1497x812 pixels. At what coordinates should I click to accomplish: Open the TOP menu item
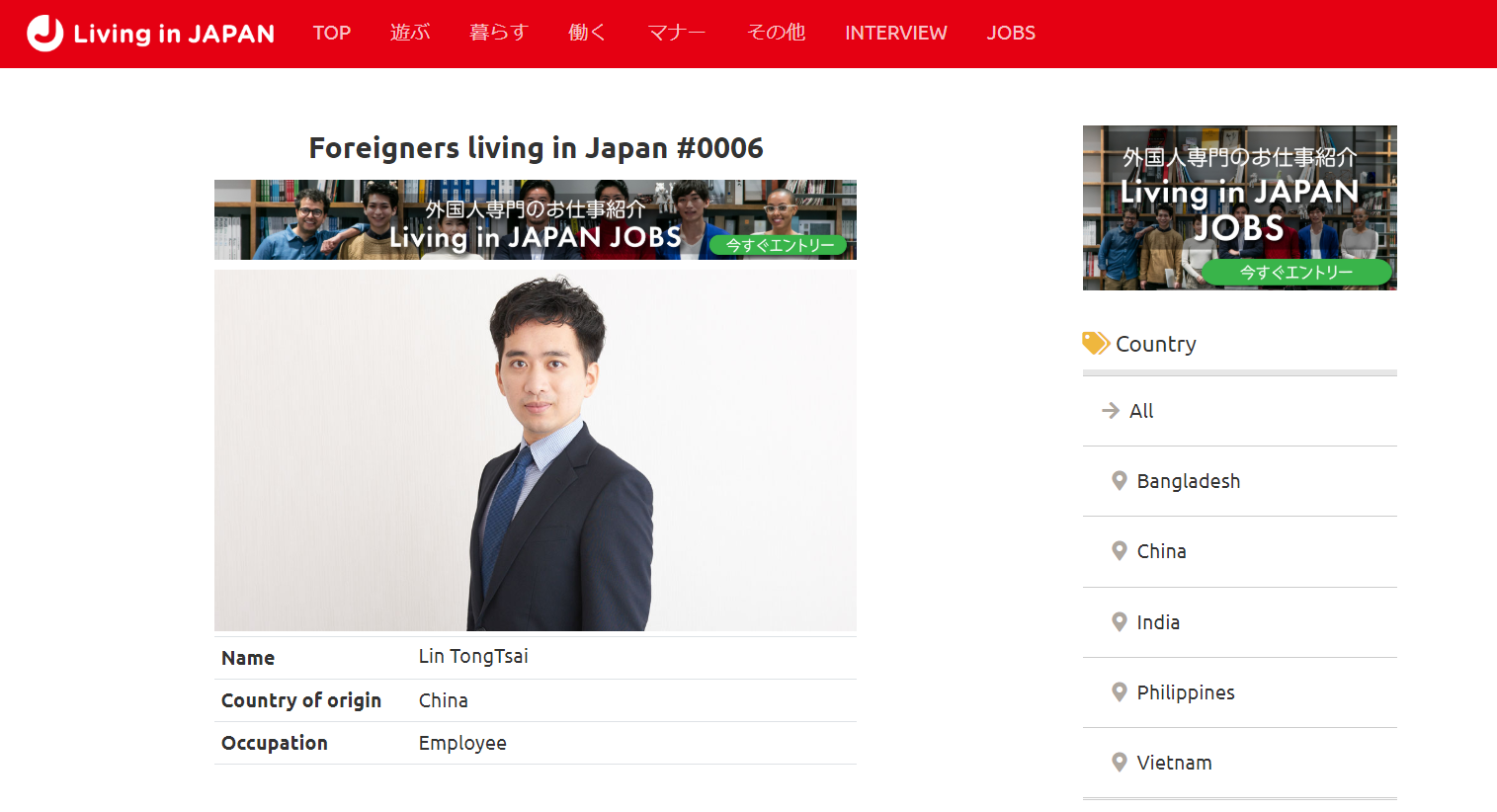(x=332, y=33)
